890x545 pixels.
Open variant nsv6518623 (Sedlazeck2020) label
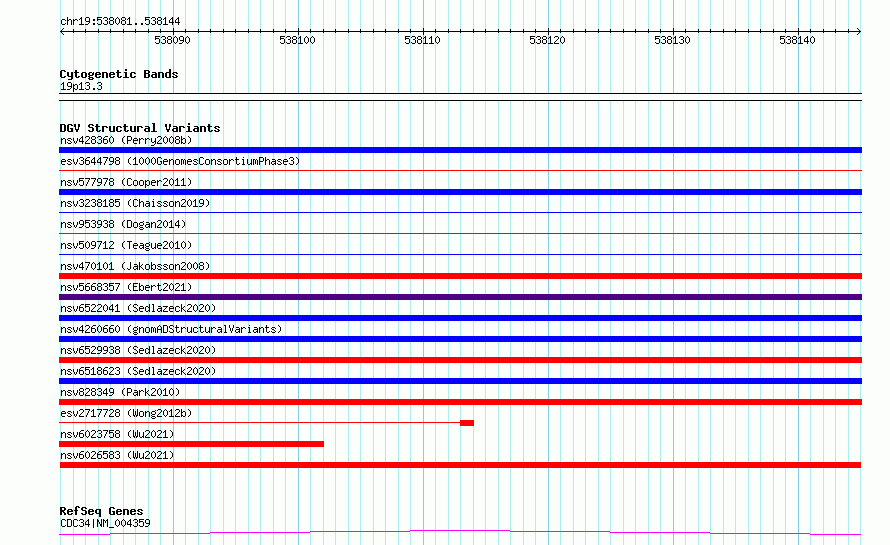tap(138, 371)
